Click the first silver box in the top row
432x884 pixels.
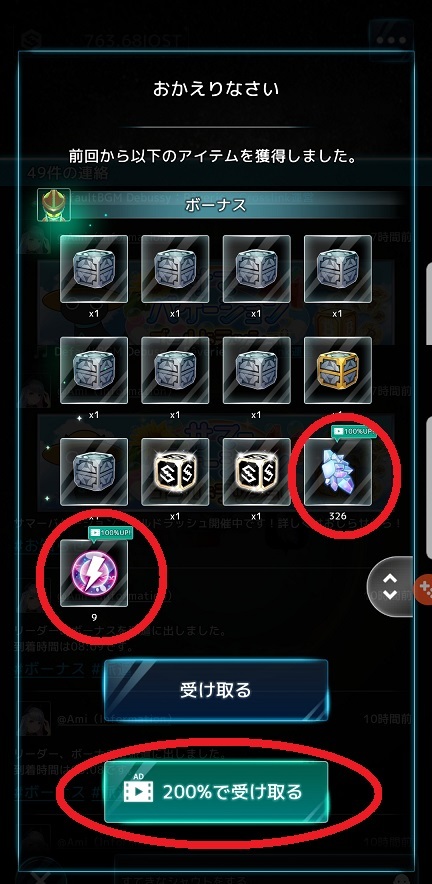pos(94,269)
